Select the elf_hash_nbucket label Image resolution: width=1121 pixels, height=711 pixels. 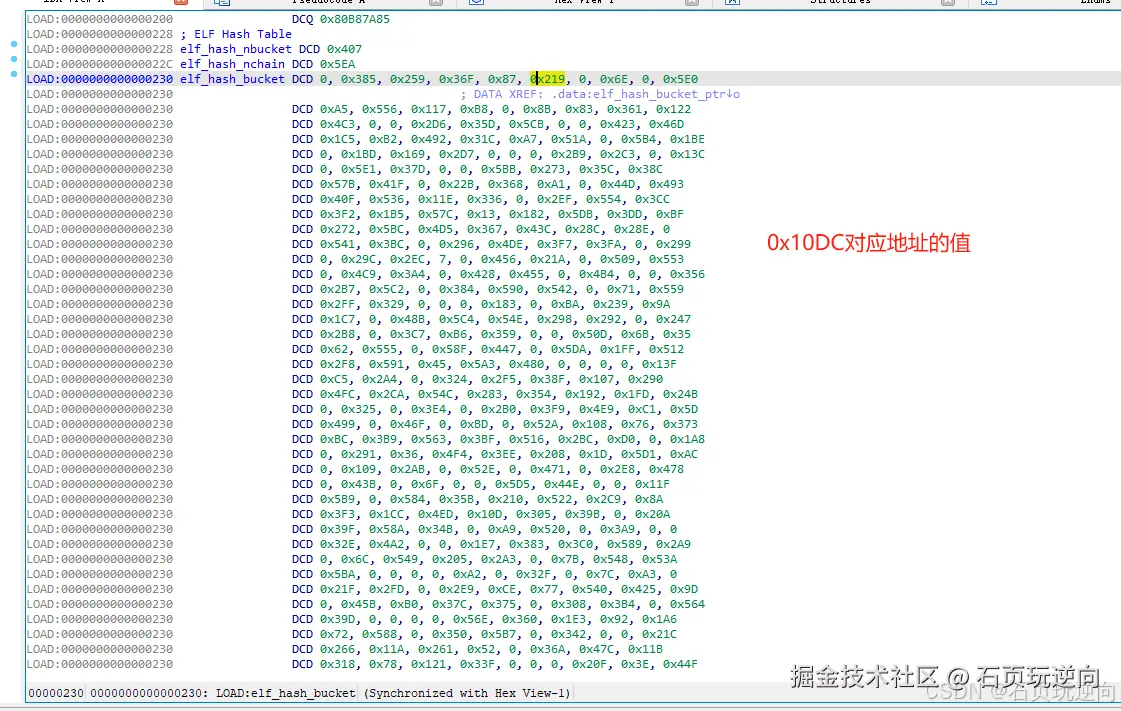(x=236, y=49)
